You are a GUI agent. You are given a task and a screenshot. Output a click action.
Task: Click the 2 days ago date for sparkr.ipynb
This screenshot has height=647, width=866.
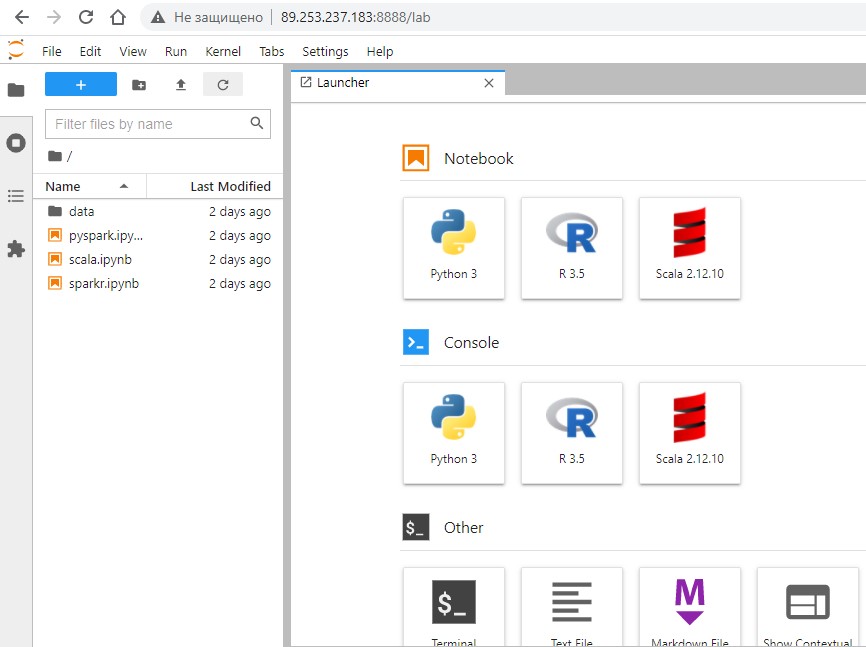pyautogui.click(x=240, y=283)
